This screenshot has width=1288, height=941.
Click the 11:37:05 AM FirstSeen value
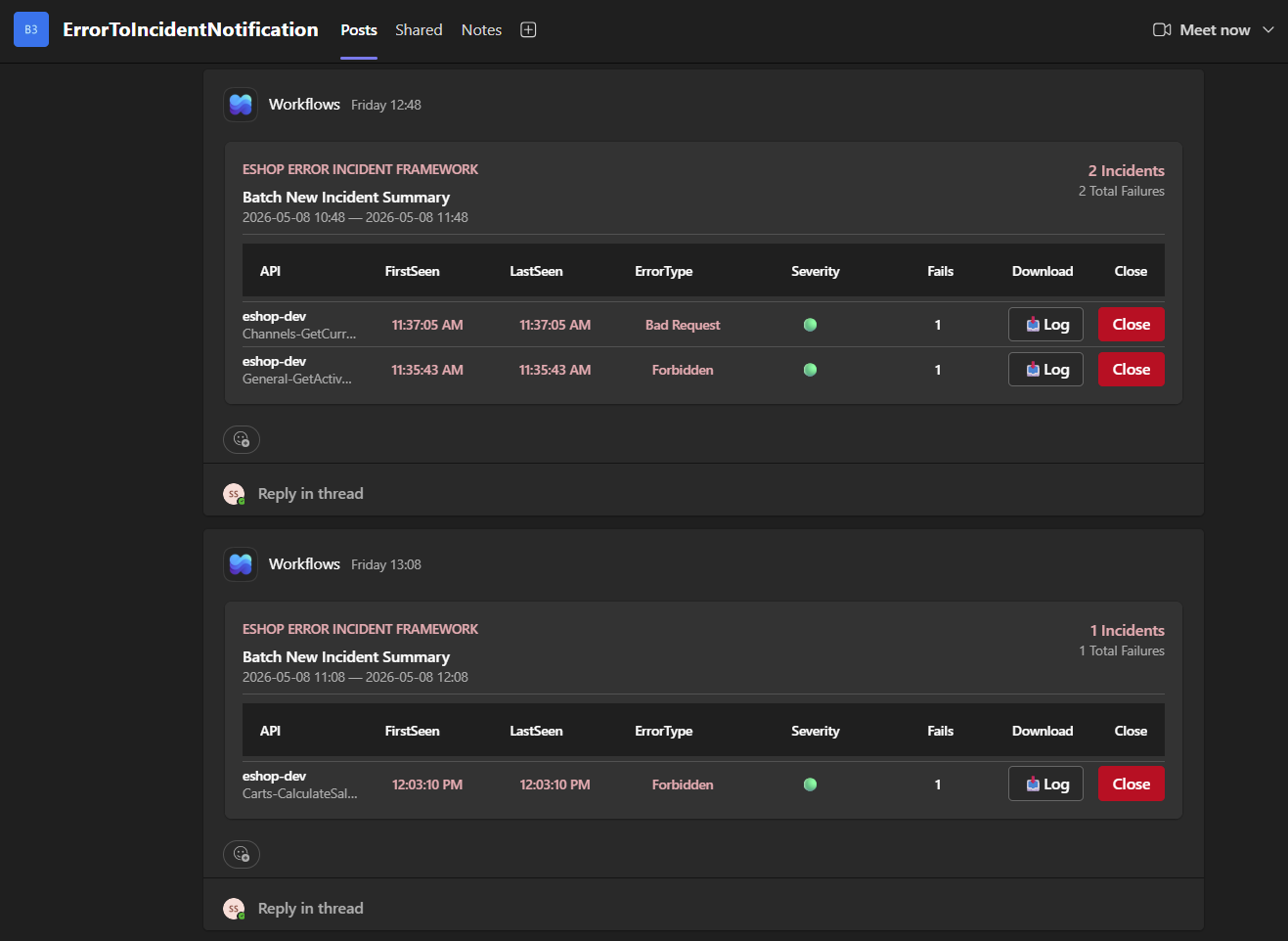click(427, 325)
